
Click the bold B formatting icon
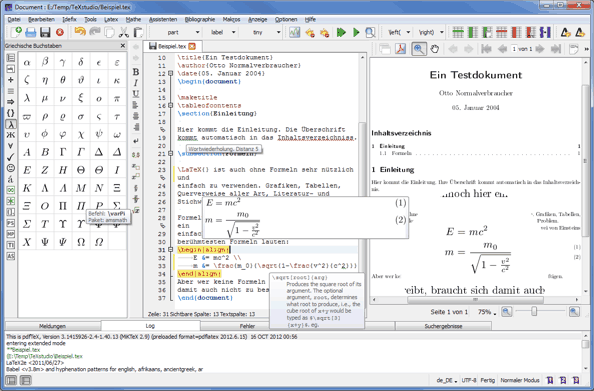click(136, 72)
